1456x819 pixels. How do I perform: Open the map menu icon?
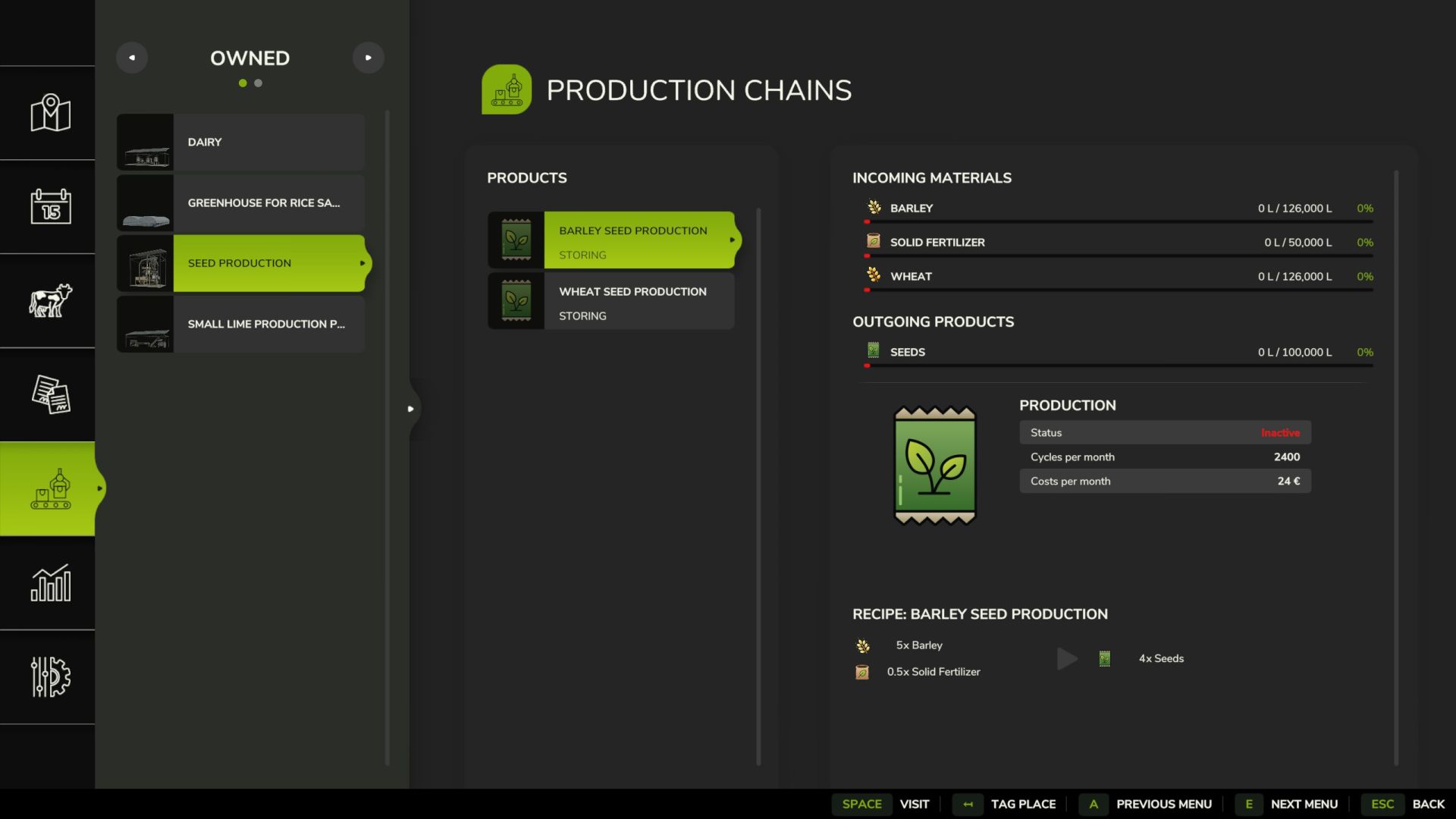coord(50,113)
